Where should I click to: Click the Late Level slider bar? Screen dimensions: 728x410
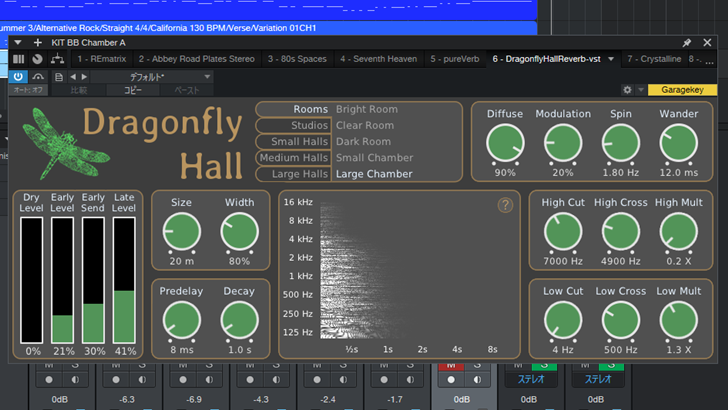(124, 280)
